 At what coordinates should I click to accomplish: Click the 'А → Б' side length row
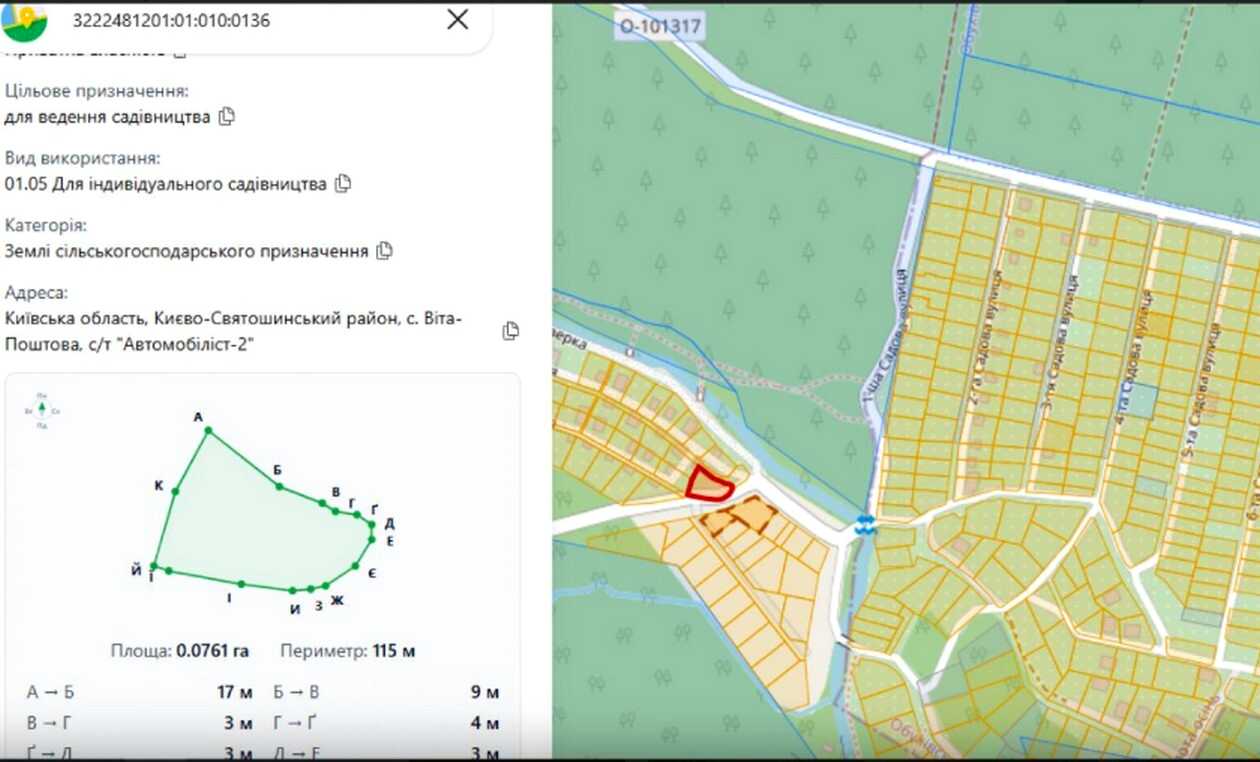(x=139, y=692)
